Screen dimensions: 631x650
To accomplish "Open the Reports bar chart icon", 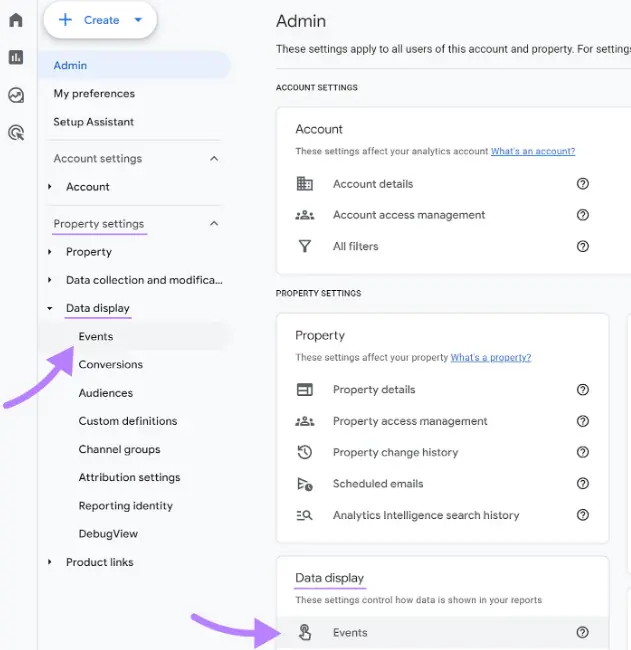I will 16,57.
